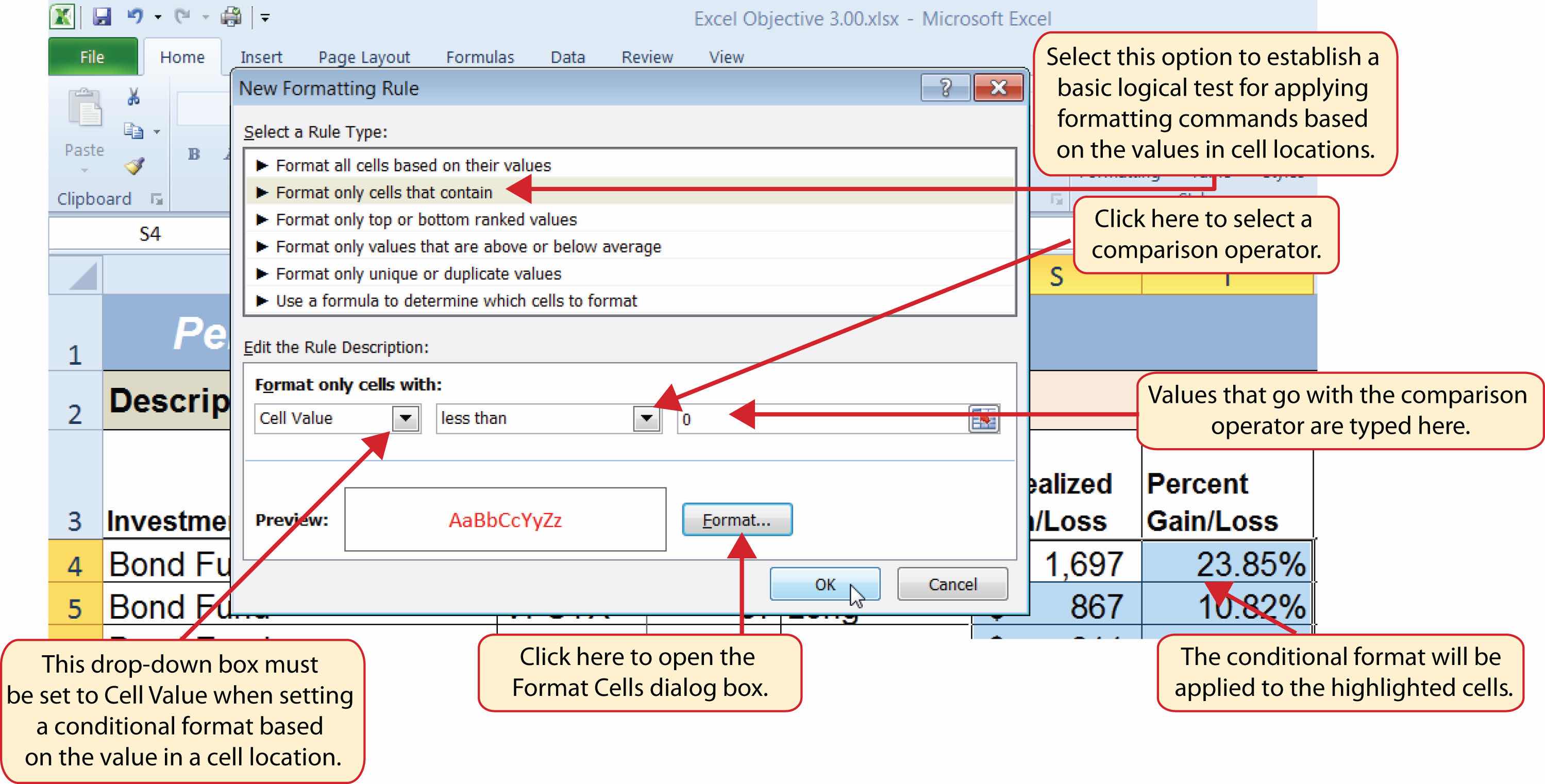Click the Save icon in quick access toolbar

point(102,17)
